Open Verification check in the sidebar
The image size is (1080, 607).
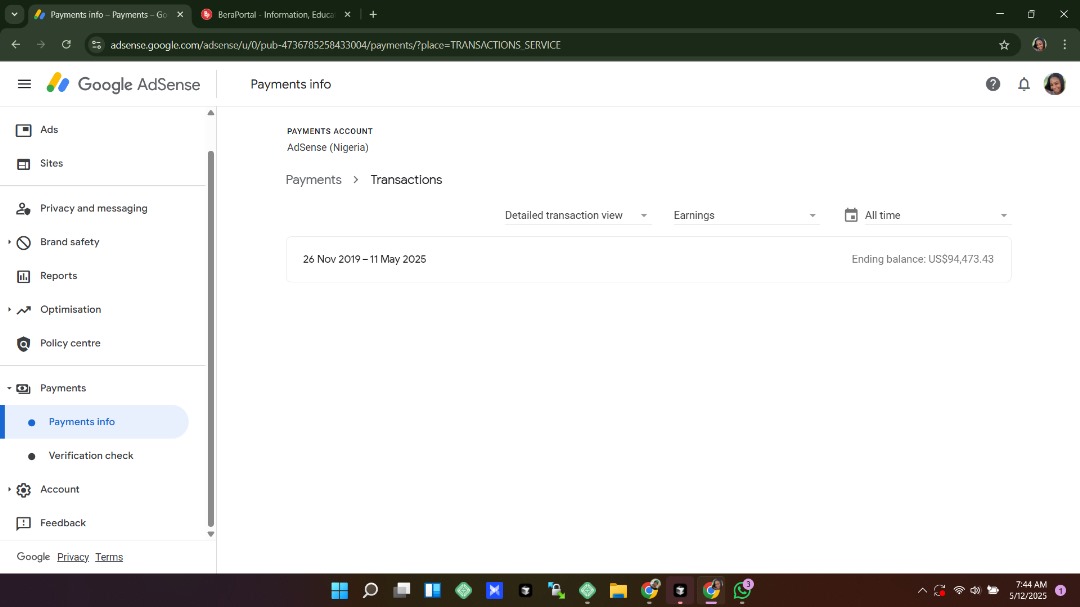pyautogui.click(x=91, y=456)
